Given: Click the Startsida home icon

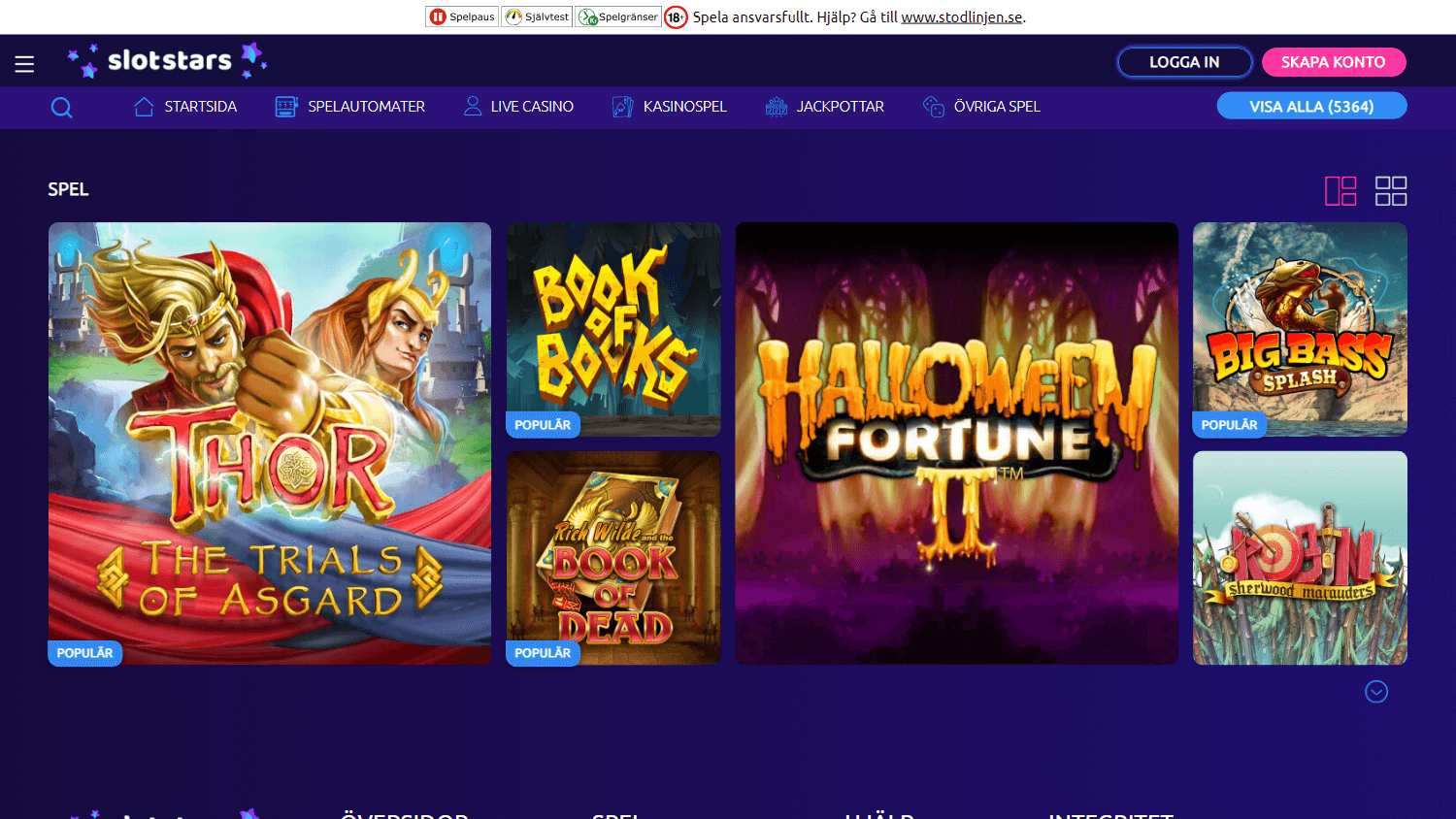Looking at the screenshot, I should point(144,107).
